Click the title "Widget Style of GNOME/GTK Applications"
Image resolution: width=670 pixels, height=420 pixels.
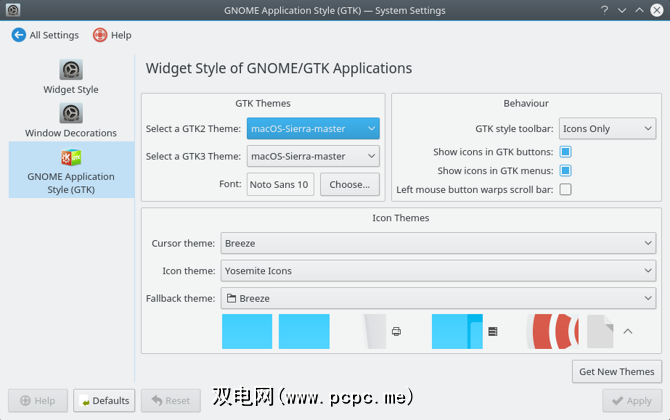279,68
